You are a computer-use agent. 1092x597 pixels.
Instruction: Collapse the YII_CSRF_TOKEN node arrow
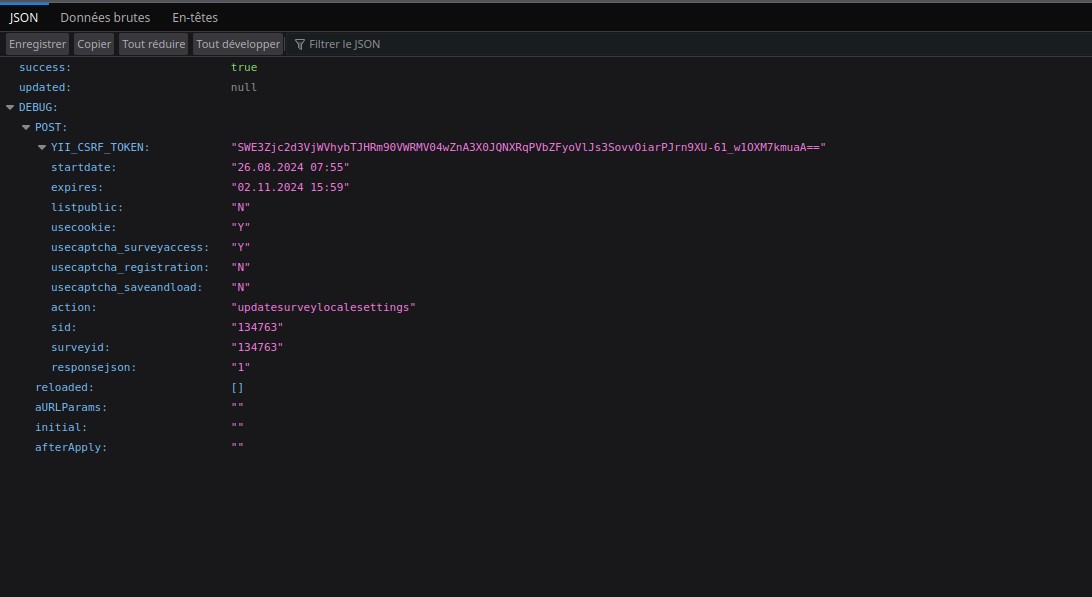[42, 147]
